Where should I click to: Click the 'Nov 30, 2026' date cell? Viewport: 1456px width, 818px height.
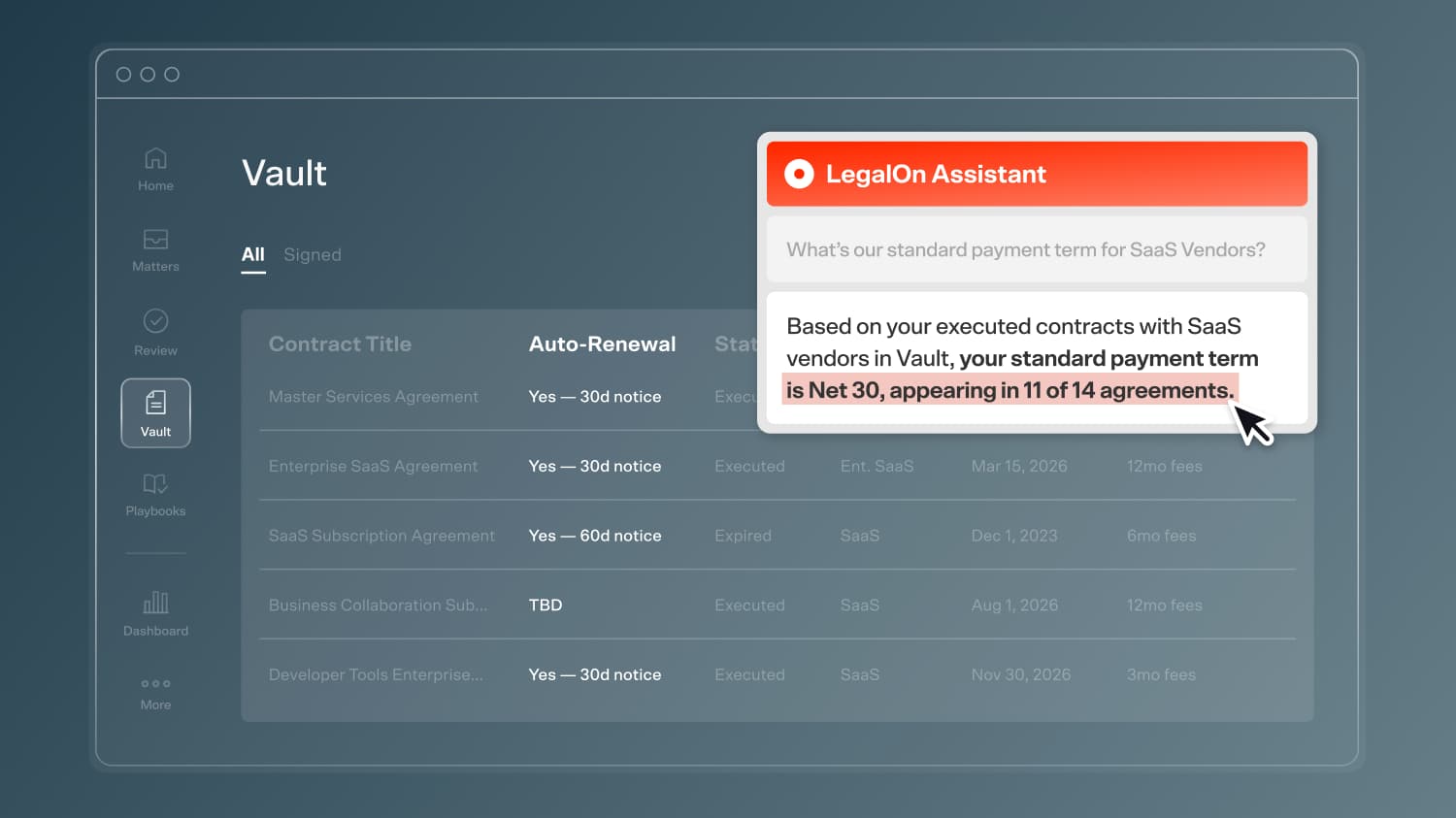1021,674
